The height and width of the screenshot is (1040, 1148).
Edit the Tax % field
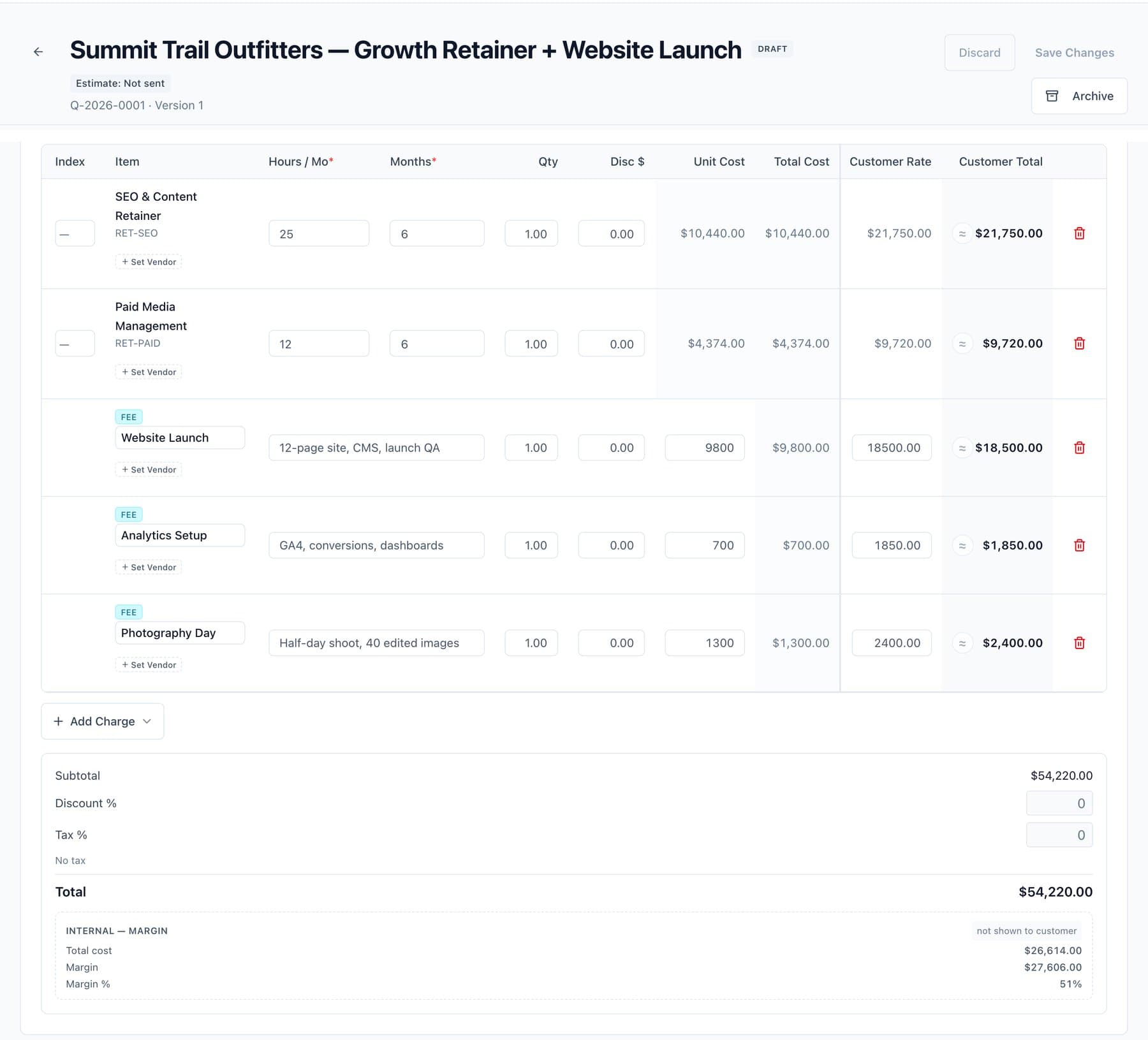[x=1059, y=835]
